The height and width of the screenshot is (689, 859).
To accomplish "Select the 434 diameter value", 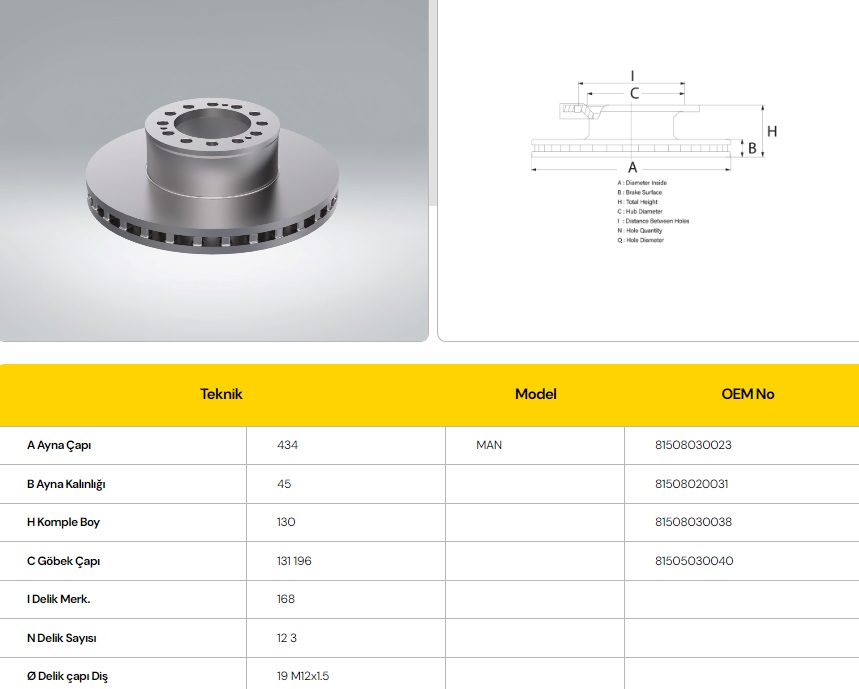I will coord(288,445).
